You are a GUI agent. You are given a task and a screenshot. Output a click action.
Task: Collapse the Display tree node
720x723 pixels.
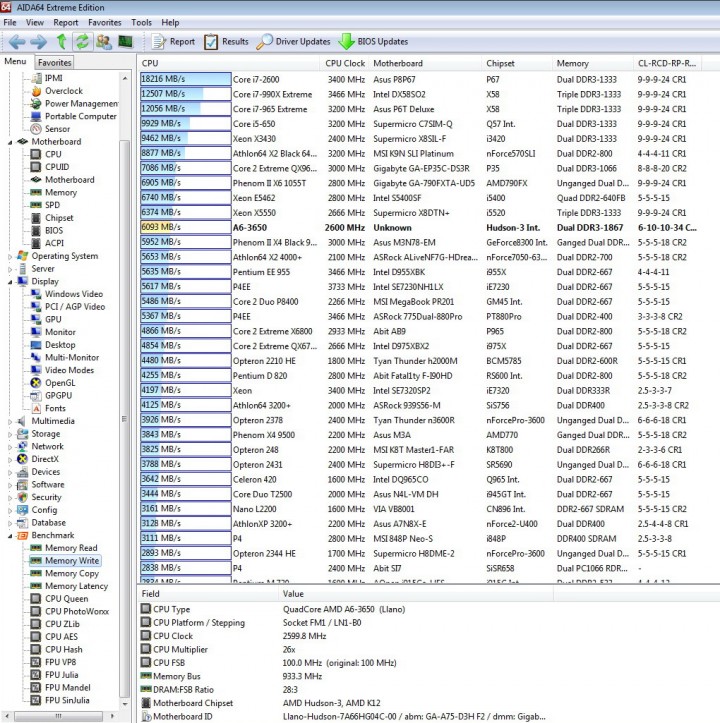[x=10, y=282]
